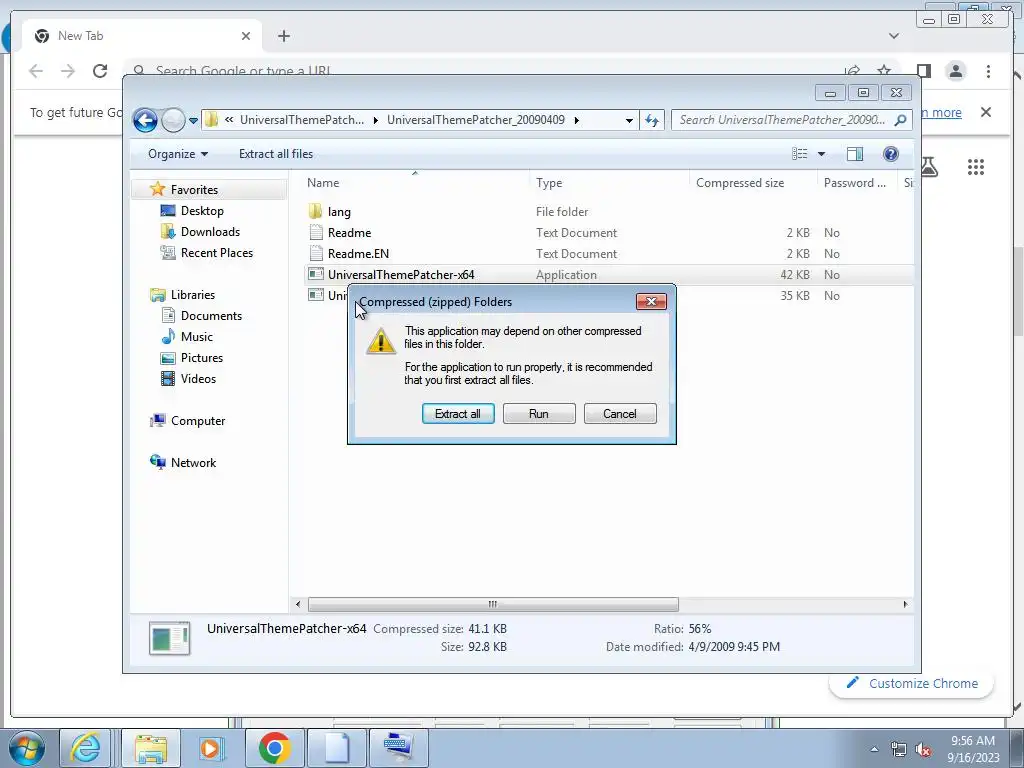Image resolution: width=1024 pixels, height=768 pixels.
Task: Select Favorites in navigation pane
Action: pyautogui.click(x=194, y=189)
